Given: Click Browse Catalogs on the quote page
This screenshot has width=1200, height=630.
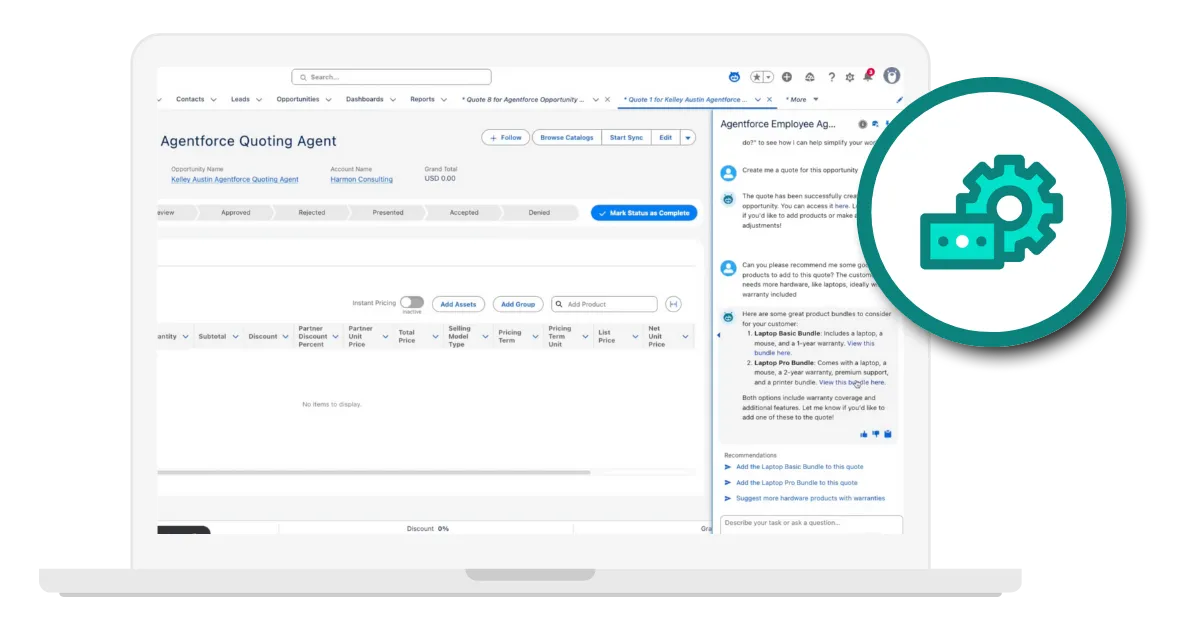Looking at the screenshot, I should 565,137.
